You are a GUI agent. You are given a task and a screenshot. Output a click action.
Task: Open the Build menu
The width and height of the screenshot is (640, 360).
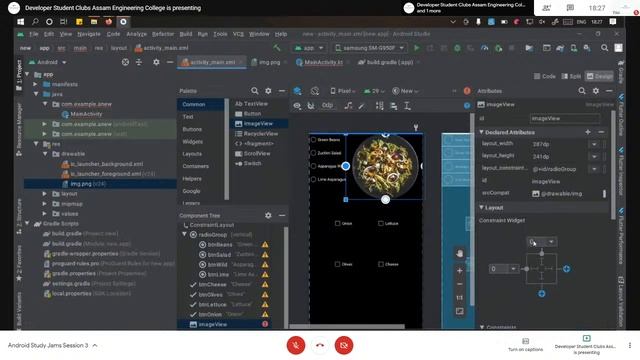(x=186, y=34)
